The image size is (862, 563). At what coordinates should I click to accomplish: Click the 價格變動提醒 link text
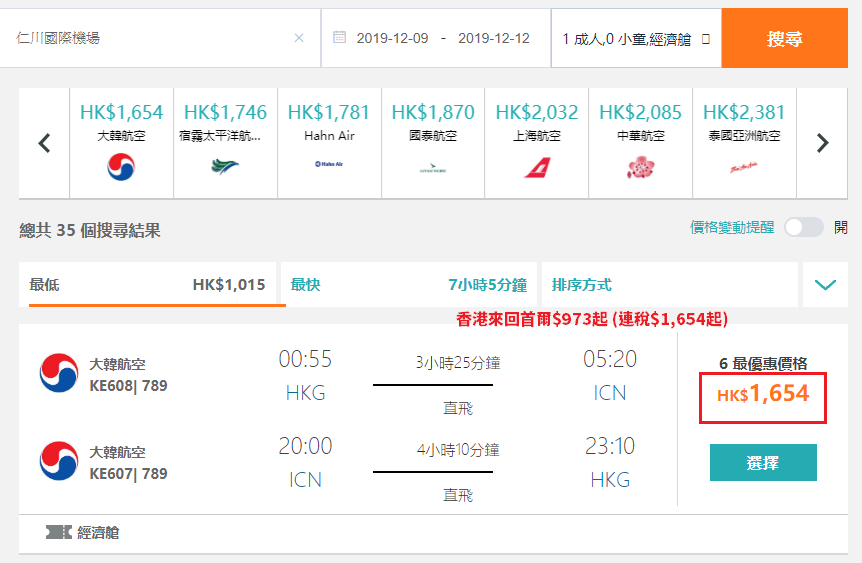coord(732,227)
